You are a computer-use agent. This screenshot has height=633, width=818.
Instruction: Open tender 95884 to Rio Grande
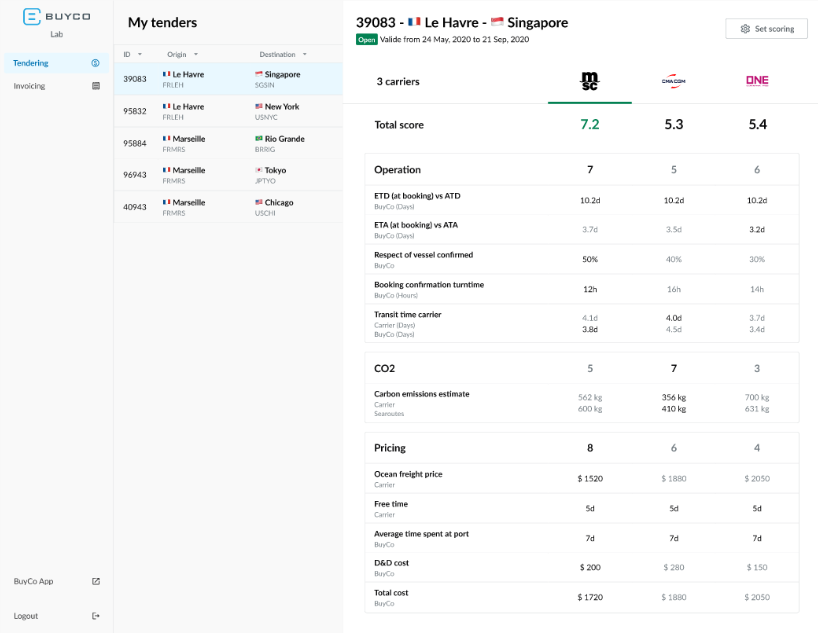tap(227, 143)
